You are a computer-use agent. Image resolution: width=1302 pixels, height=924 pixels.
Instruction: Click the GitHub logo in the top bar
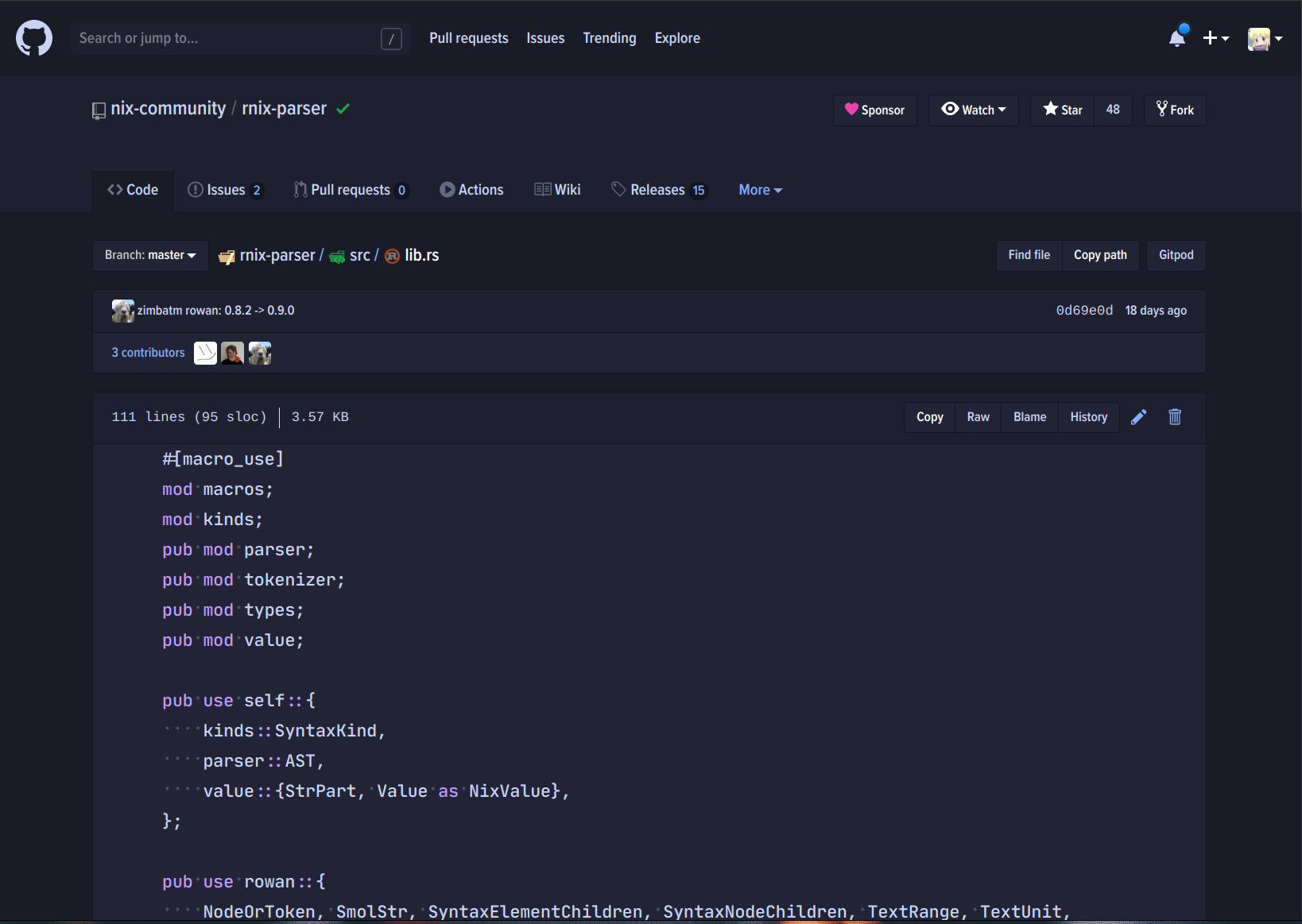tap(33, 37)
